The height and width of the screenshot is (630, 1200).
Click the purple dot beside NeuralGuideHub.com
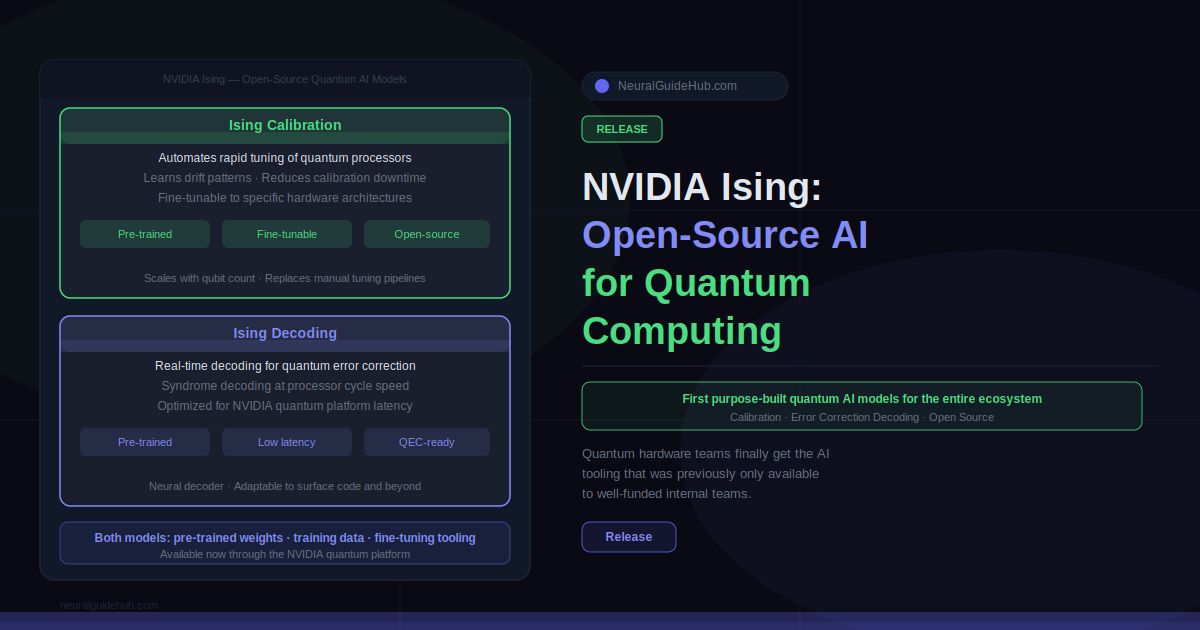tap(601, 86)
